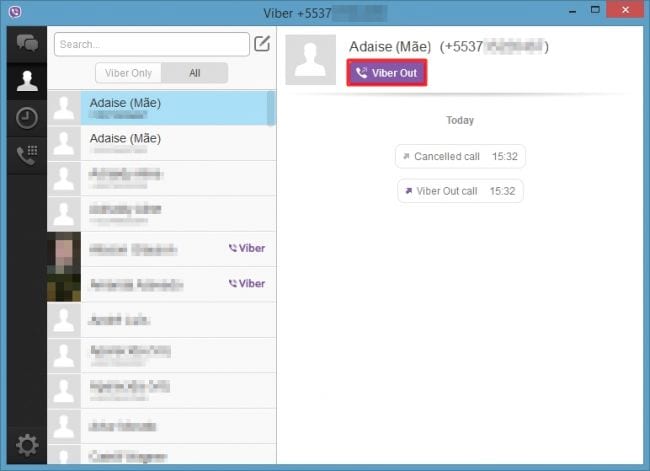Image resolution: width=650 pixels, height=471 pixels.
Task: Click the Viber Out call button
Action: (x=387, y=73)
